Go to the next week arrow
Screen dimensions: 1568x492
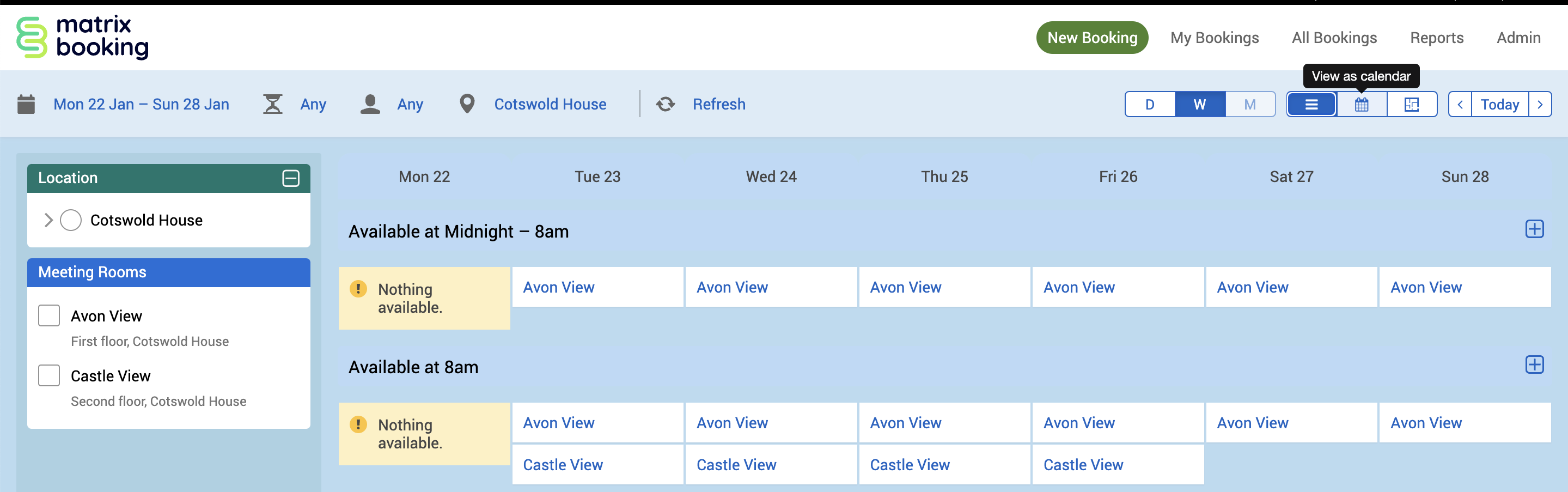1540,104
